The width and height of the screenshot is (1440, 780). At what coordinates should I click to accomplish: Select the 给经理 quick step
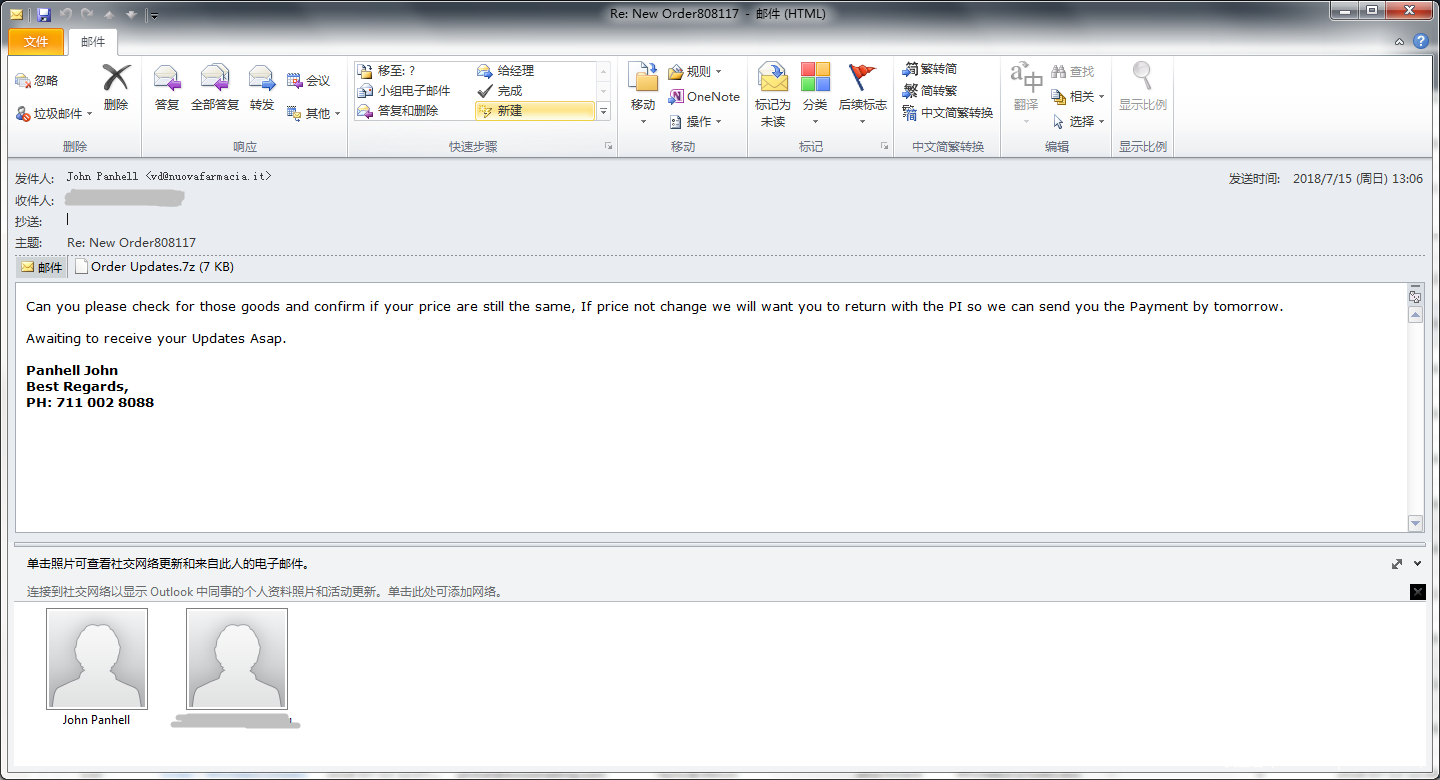click(535, 71)
